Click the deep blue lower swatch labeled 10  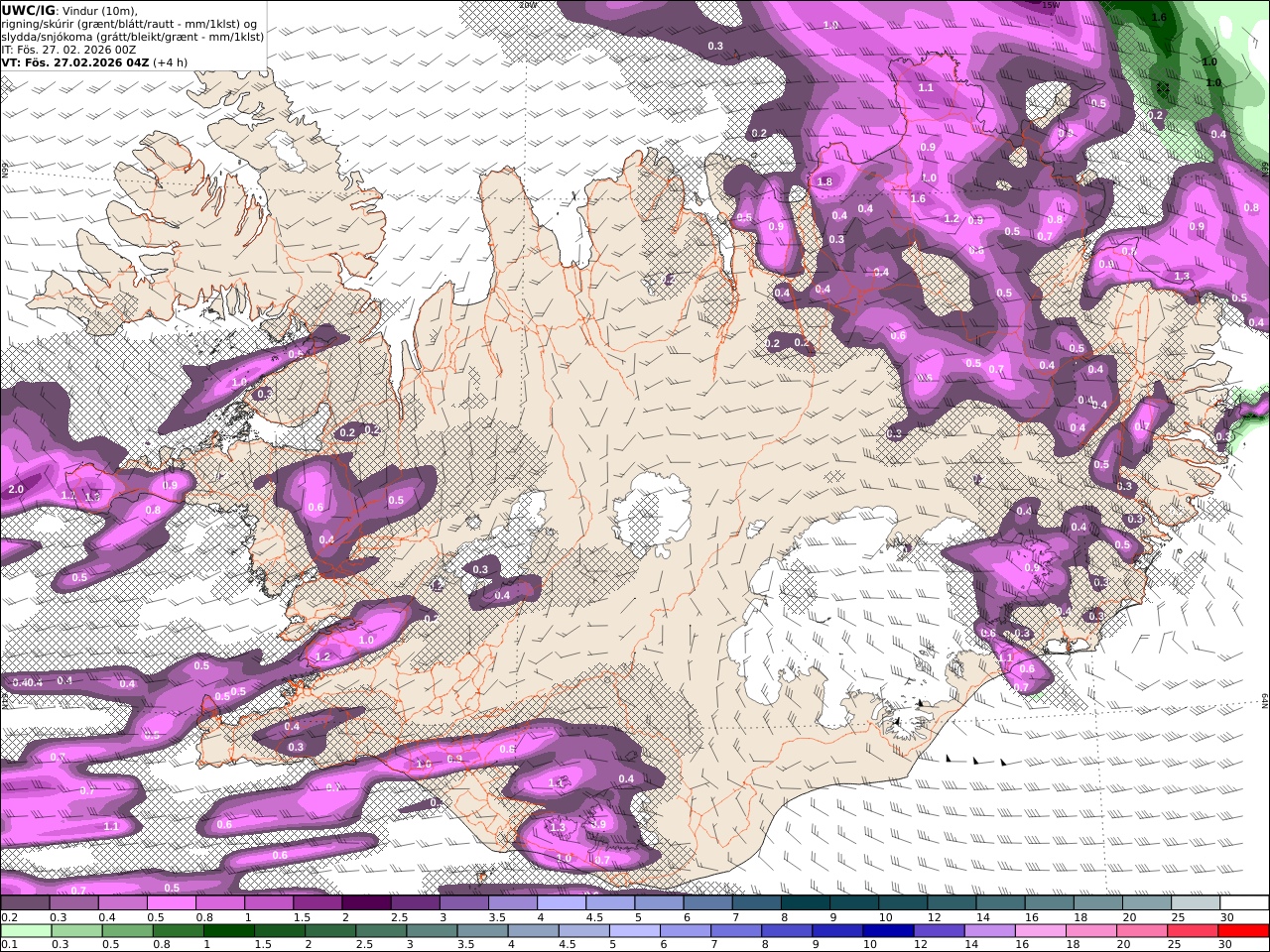(888, 931)
